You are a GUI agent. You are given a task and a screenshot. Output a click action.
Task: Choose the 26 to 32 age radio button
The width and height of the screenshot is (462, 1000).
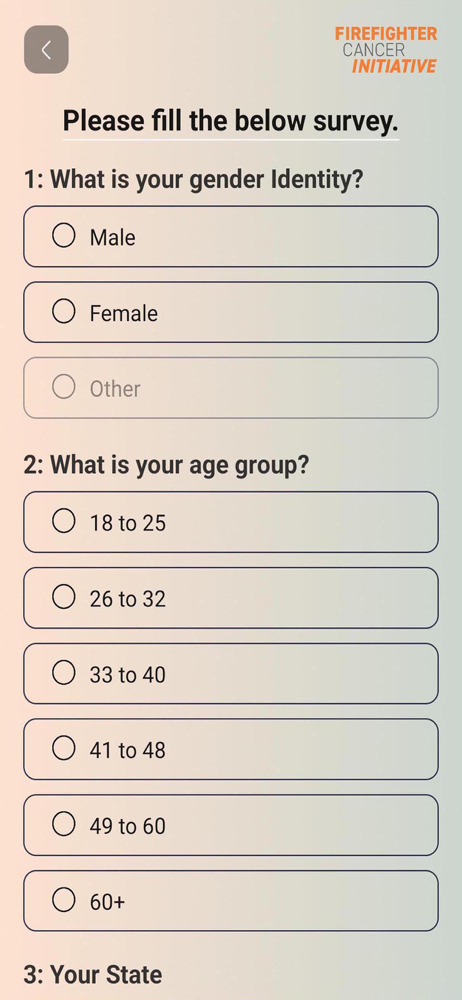tap(64, 597)
